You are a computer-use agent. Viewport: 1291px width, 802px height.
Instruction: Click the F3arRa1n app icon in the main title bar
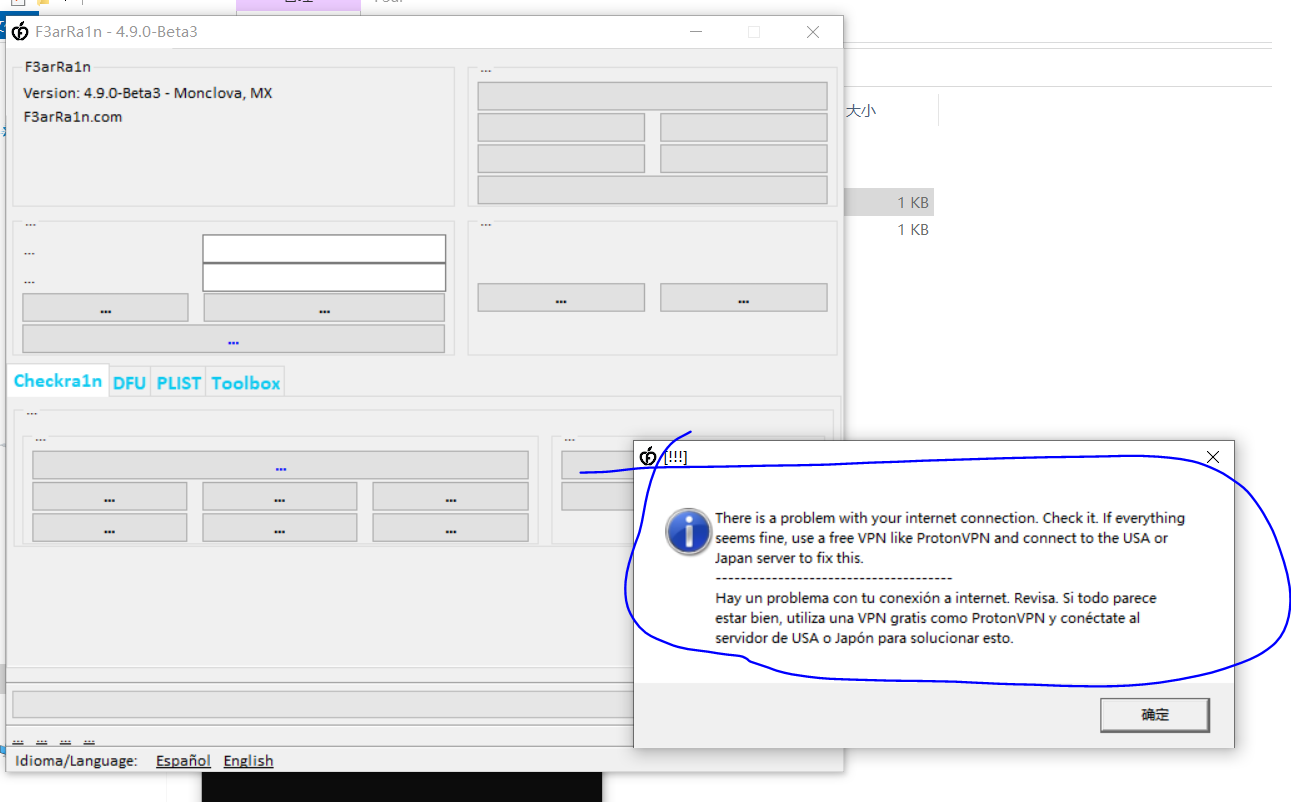(x=19, y=32)
